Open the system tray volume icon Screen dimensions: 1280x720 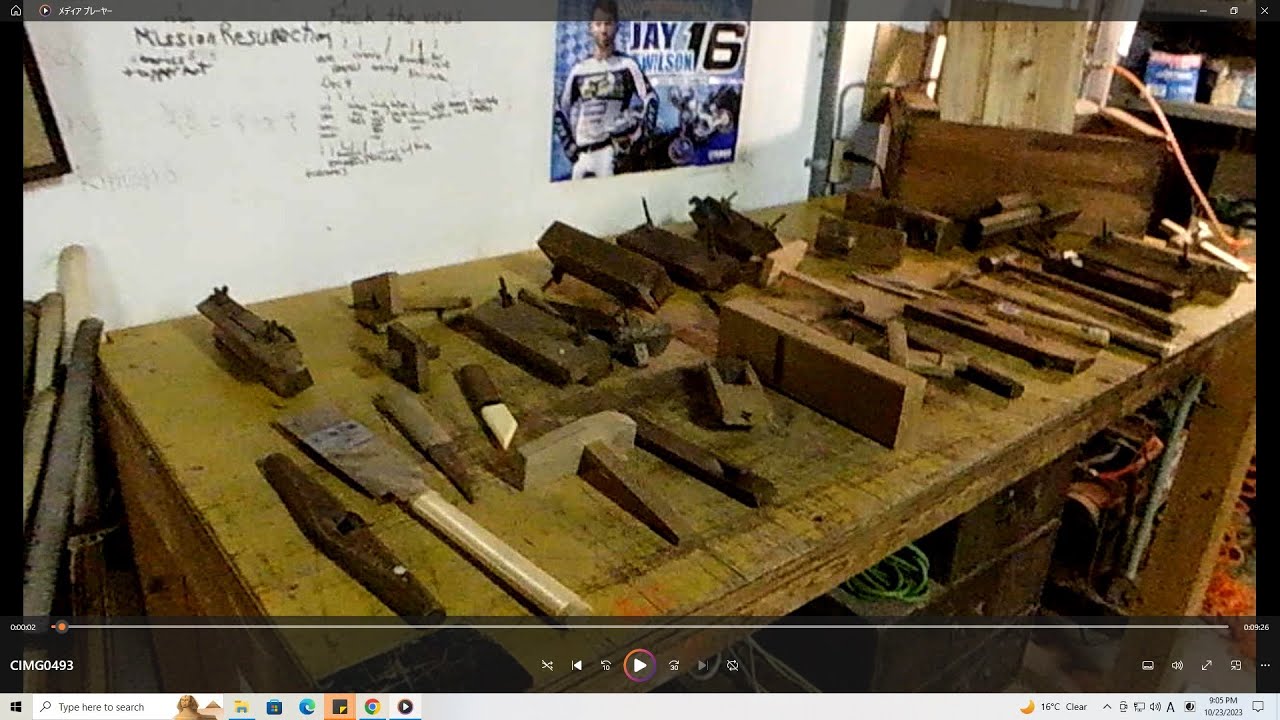click(x=1155, y=707)
